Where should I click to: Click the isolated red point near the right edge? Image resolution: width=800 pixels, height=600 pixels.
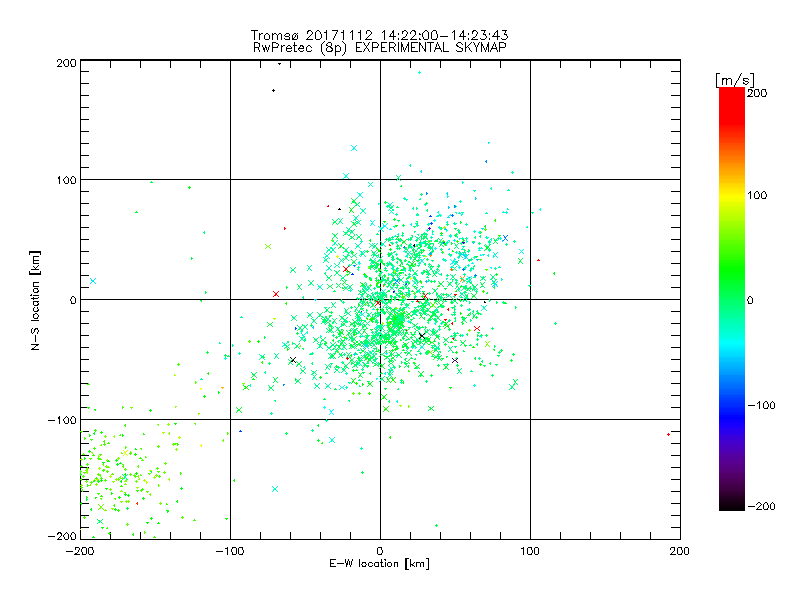668,434
